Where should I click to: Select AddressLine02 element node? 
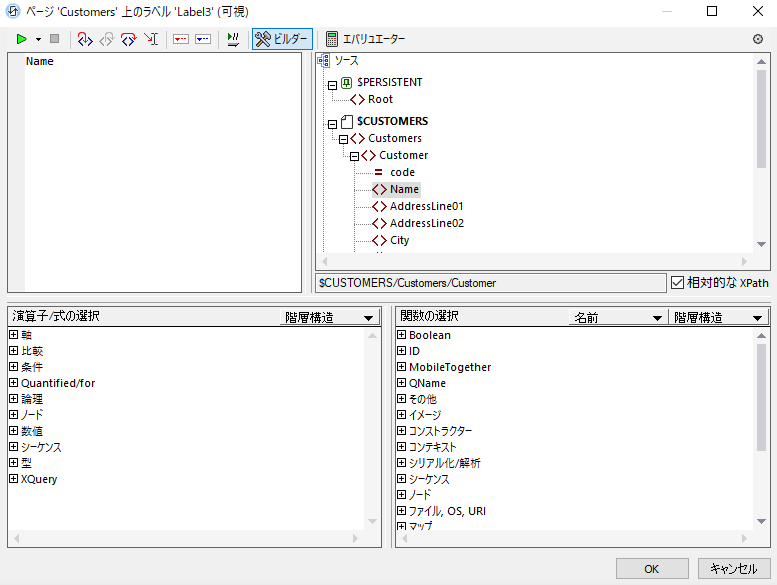coord(418,223)
